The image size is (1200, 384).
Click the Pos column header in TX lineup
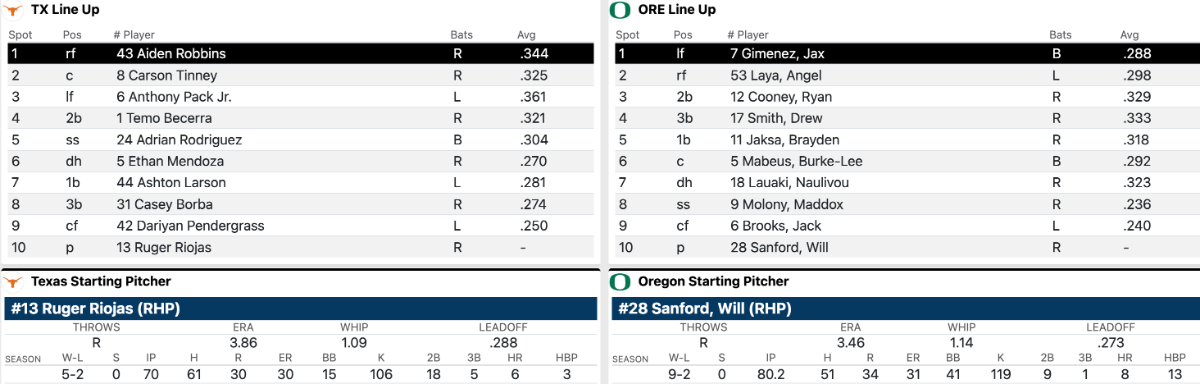72,35
